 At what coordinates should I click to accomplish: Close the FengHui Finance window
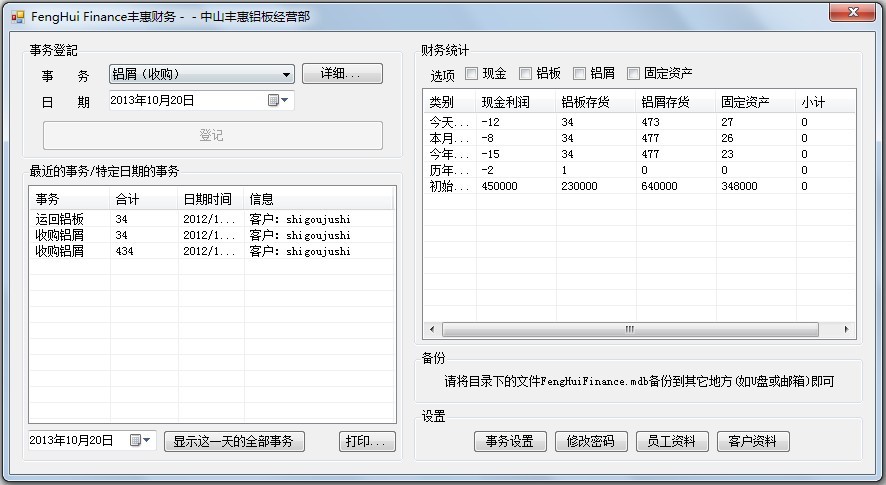point(853,12)
